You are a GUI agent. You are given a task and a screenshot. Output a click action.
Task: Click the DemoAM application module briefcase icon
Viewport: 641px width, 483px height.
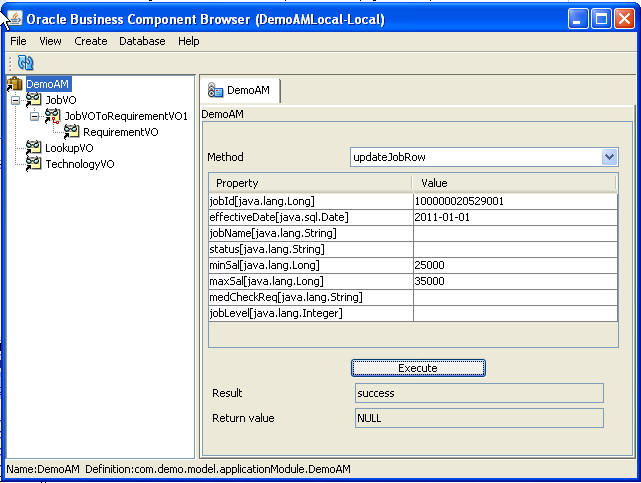[x=15, y=84]
